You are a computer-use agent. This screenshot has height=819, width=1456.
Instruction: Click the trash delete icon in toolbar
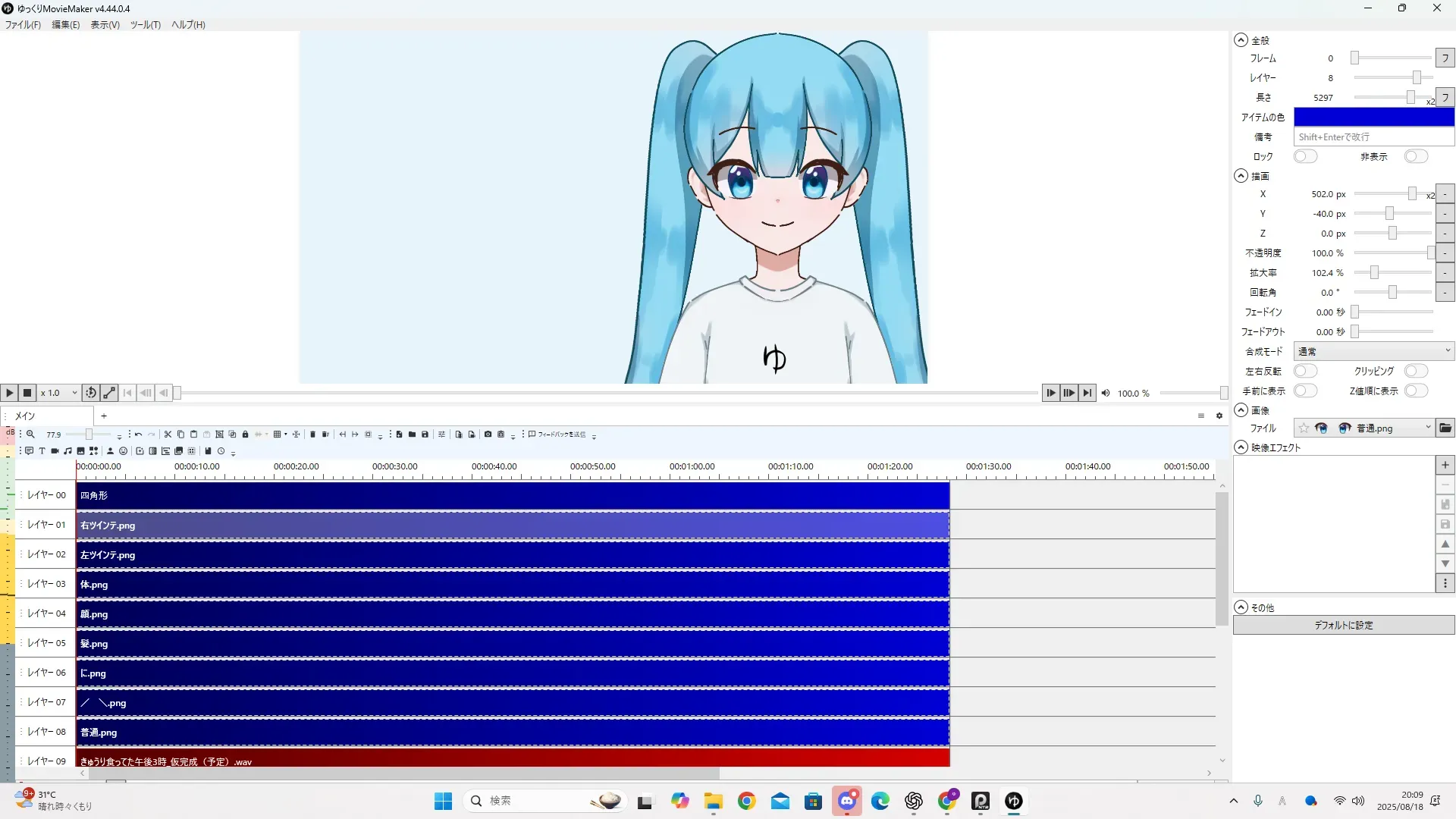tap(312, 435)
